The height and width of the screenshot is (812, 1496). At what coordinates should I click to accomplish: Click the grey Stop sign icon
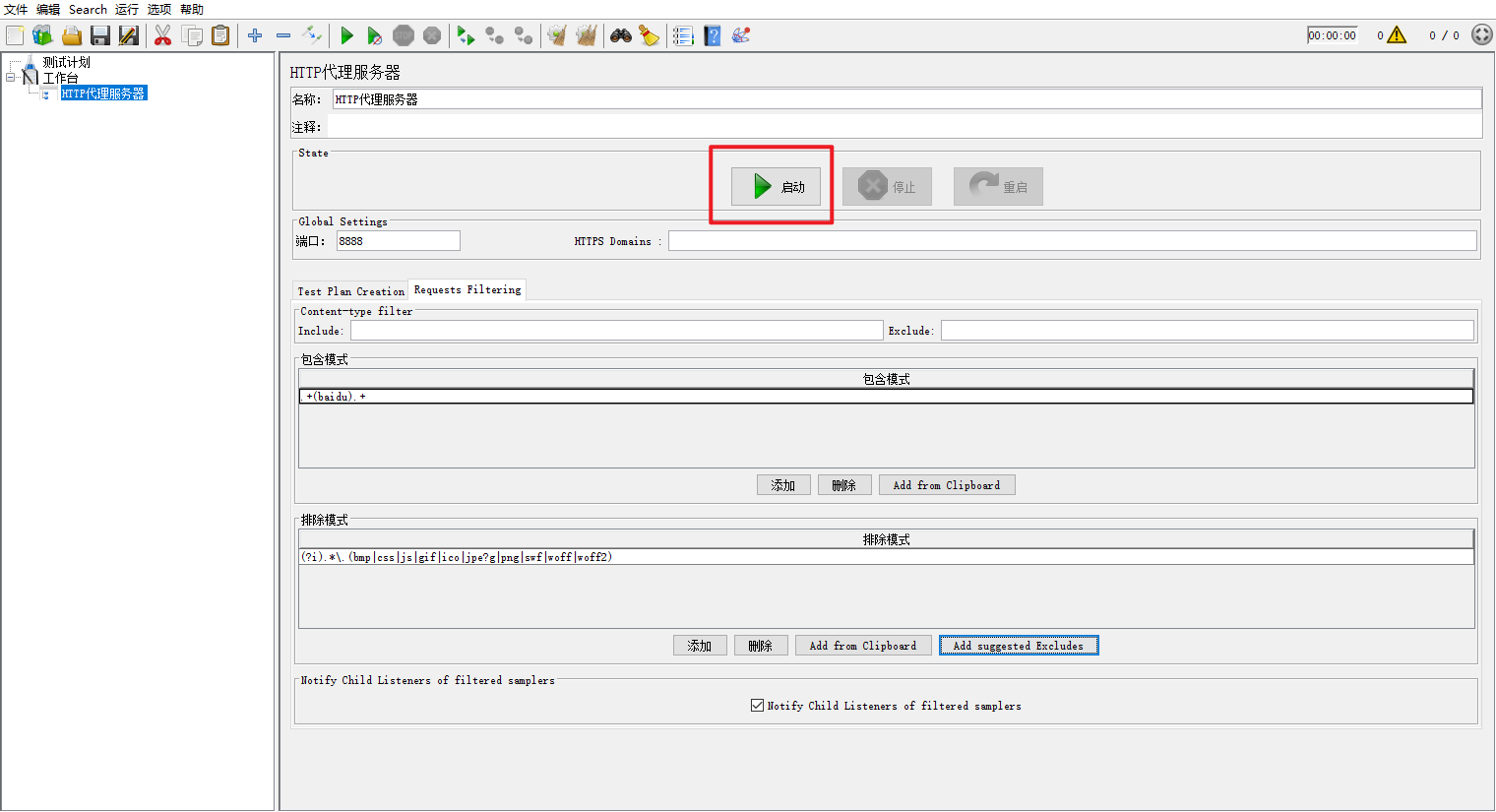[x=404, y=35]
